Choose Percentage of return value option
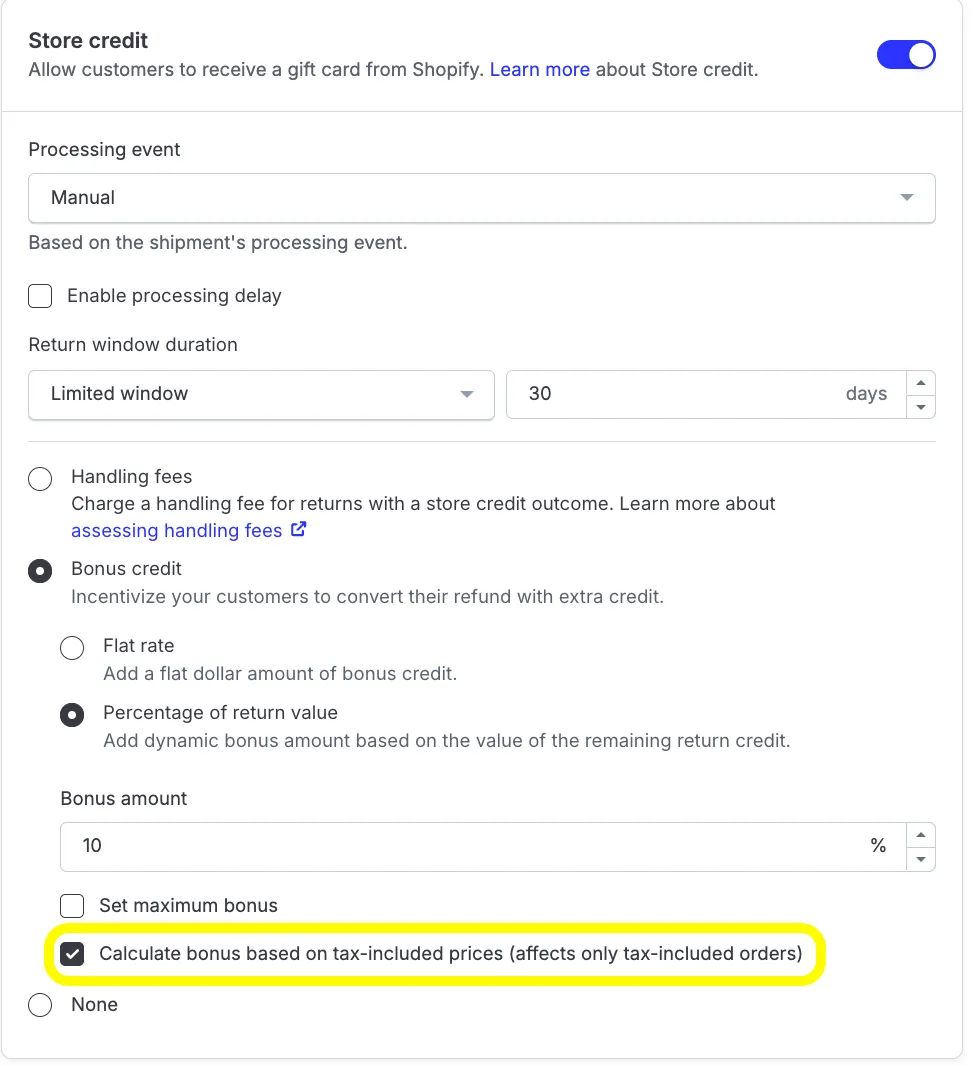 tap(72, 715)
